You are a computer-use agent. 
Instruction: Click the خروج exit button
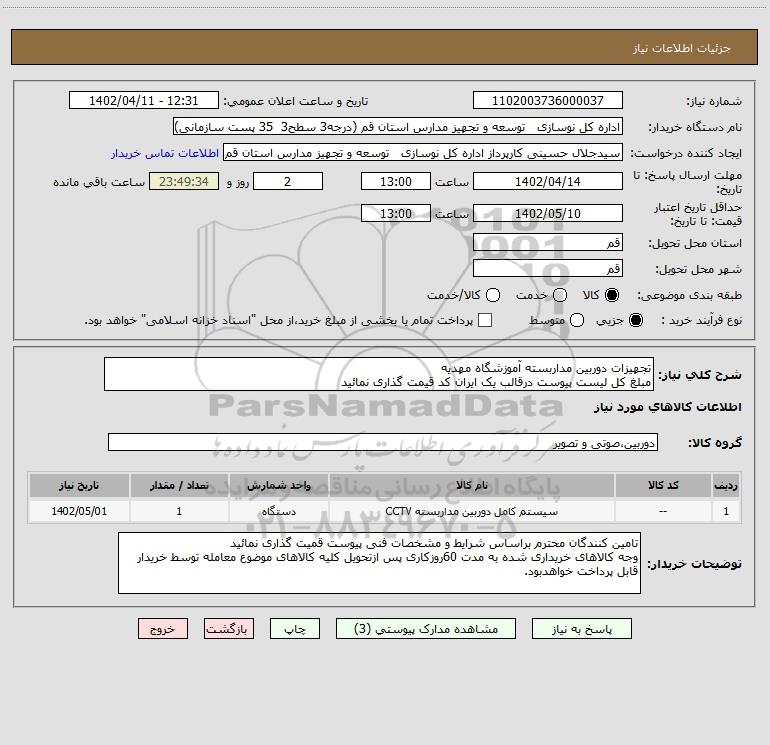coord(163,629)
